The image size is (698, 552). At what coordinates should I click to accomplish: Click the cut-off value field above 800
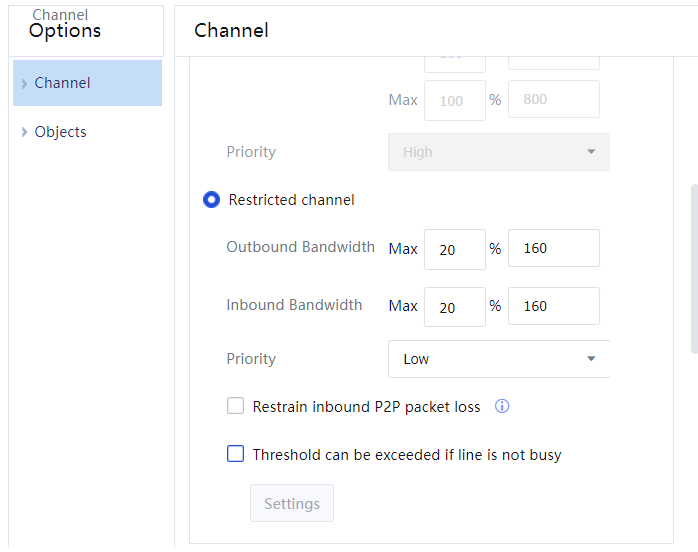[553, 65]
